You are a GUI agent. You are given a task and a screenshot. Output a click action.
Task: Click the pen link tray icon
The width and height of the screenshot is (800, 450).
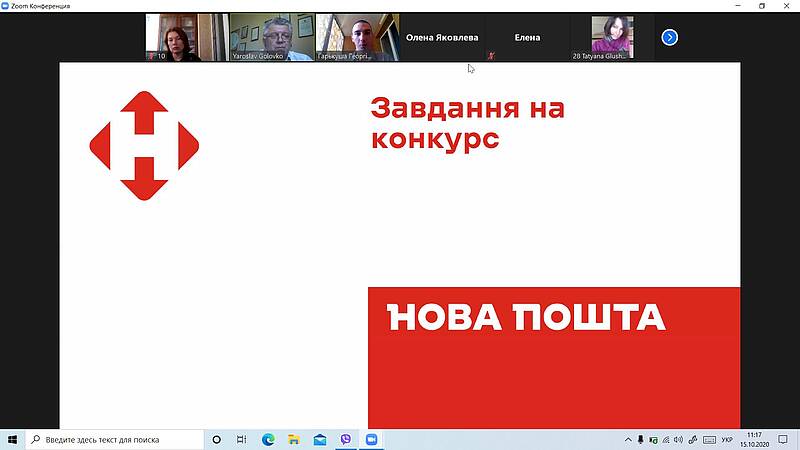(x=692, y=439)
